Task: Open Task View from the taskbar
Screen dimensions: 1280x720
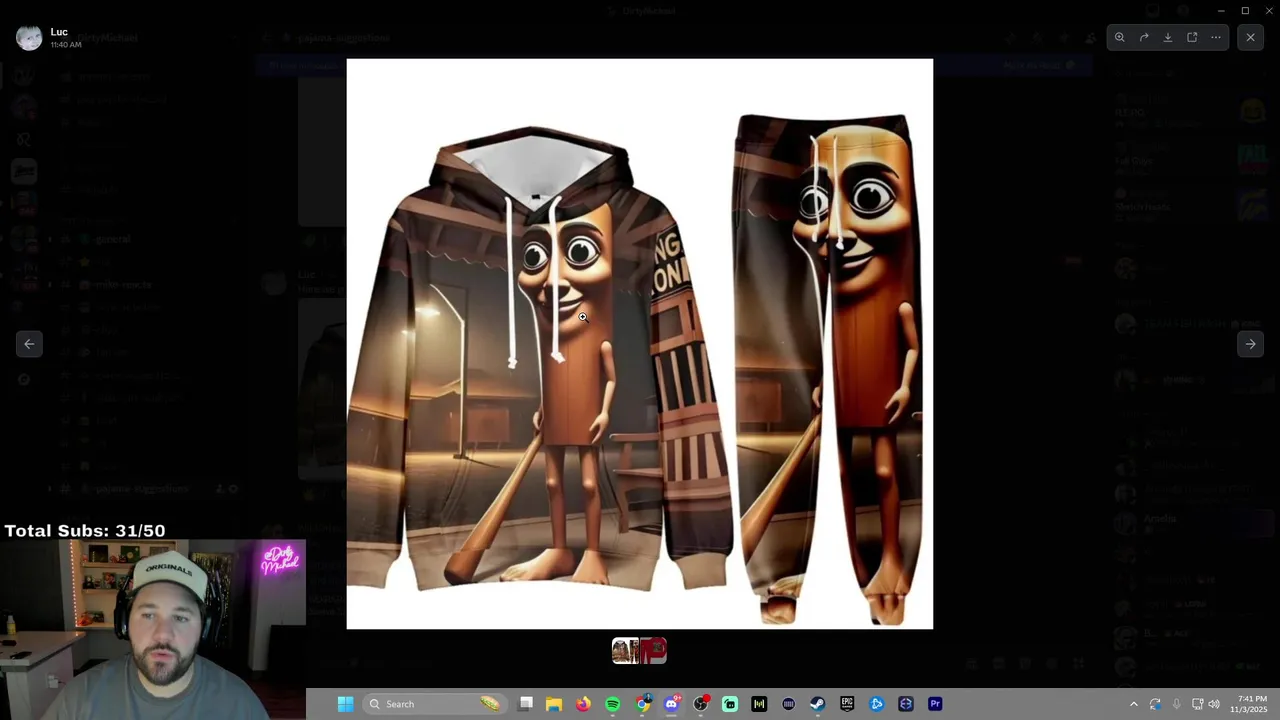Action: click(526, 704)
